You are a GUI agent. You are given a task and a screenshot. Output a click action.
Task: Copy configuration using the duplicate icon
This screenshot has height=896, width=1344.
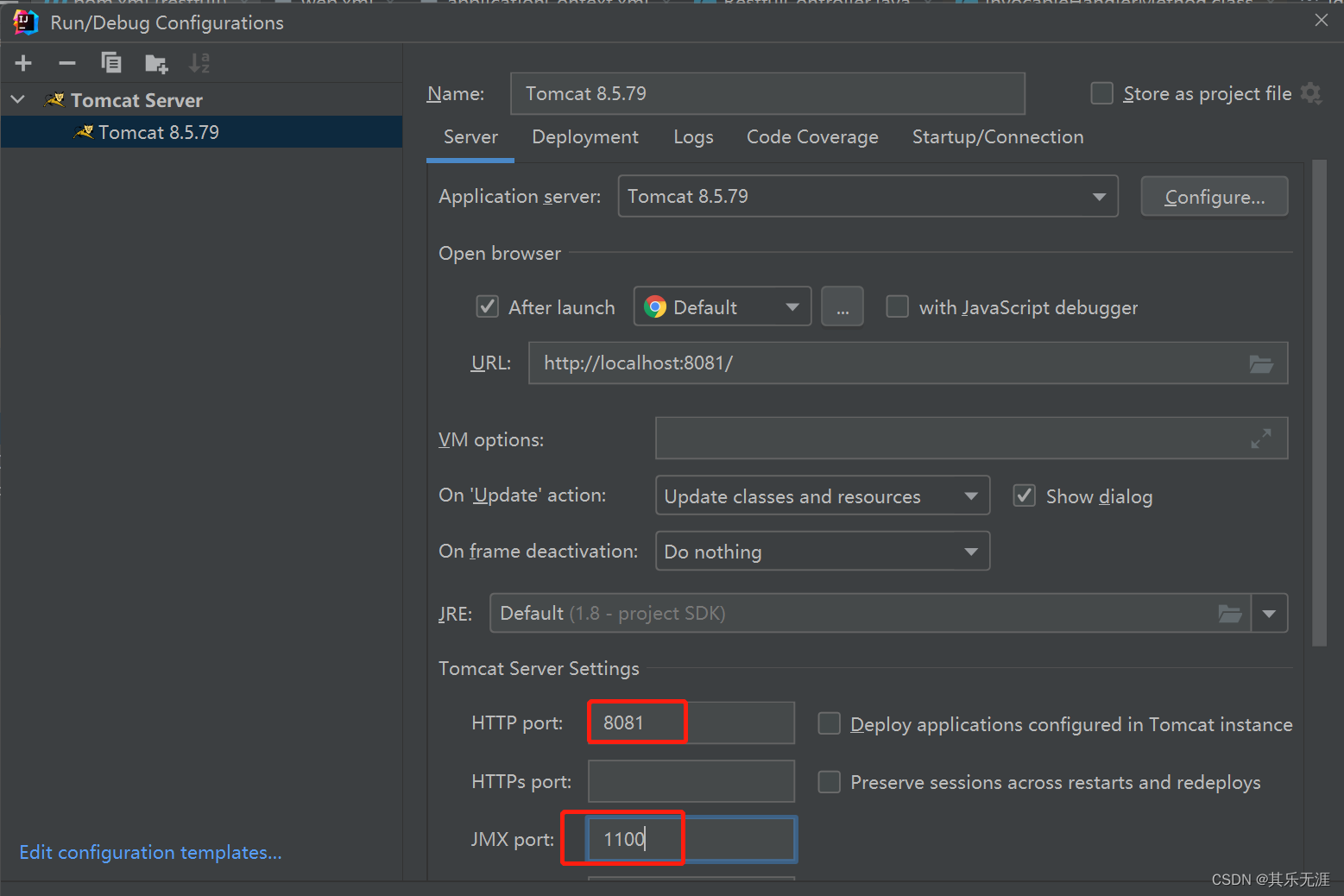(111, 63)
